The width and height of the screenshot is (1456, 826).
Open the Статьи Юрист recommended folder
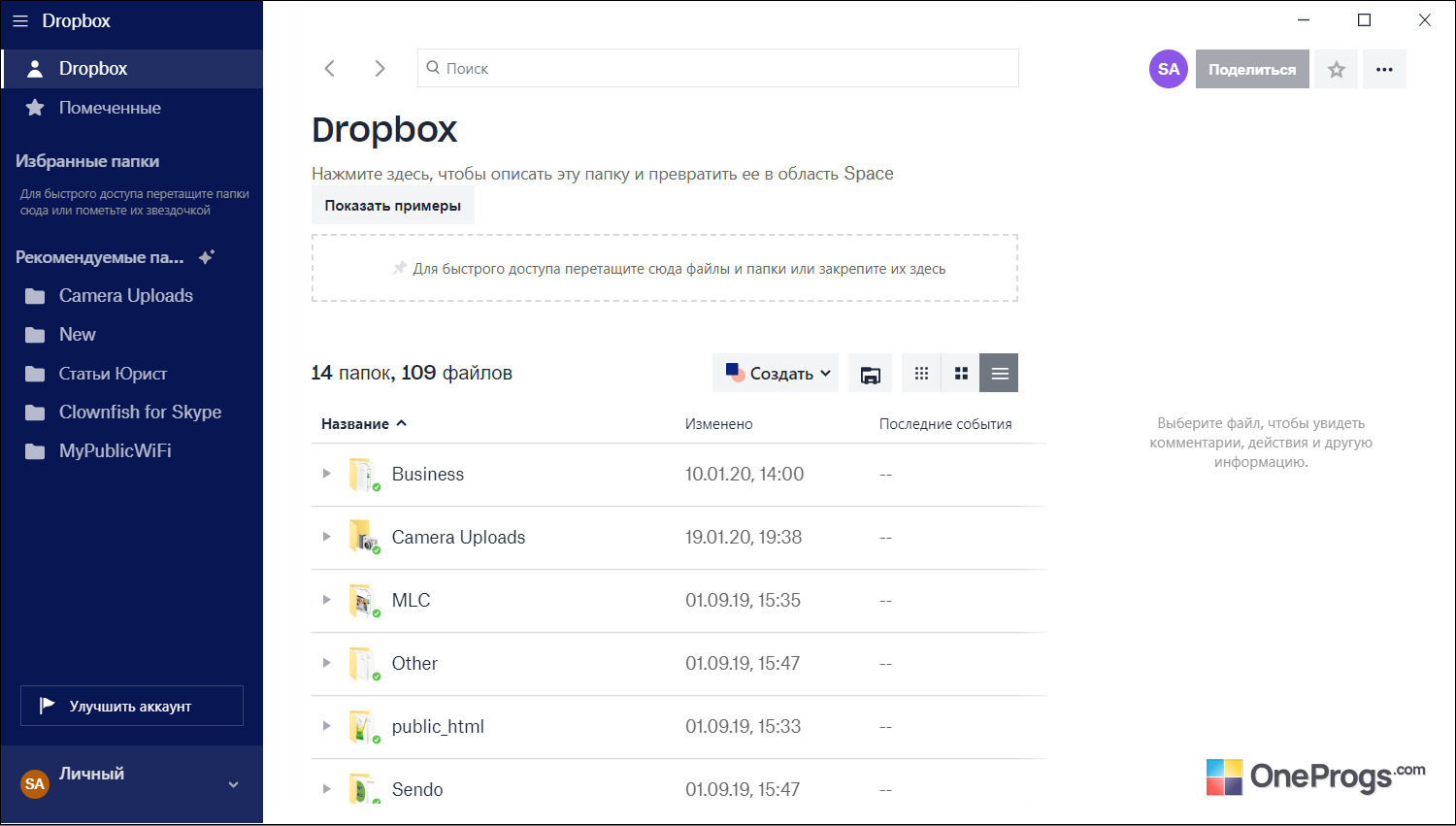132,374
